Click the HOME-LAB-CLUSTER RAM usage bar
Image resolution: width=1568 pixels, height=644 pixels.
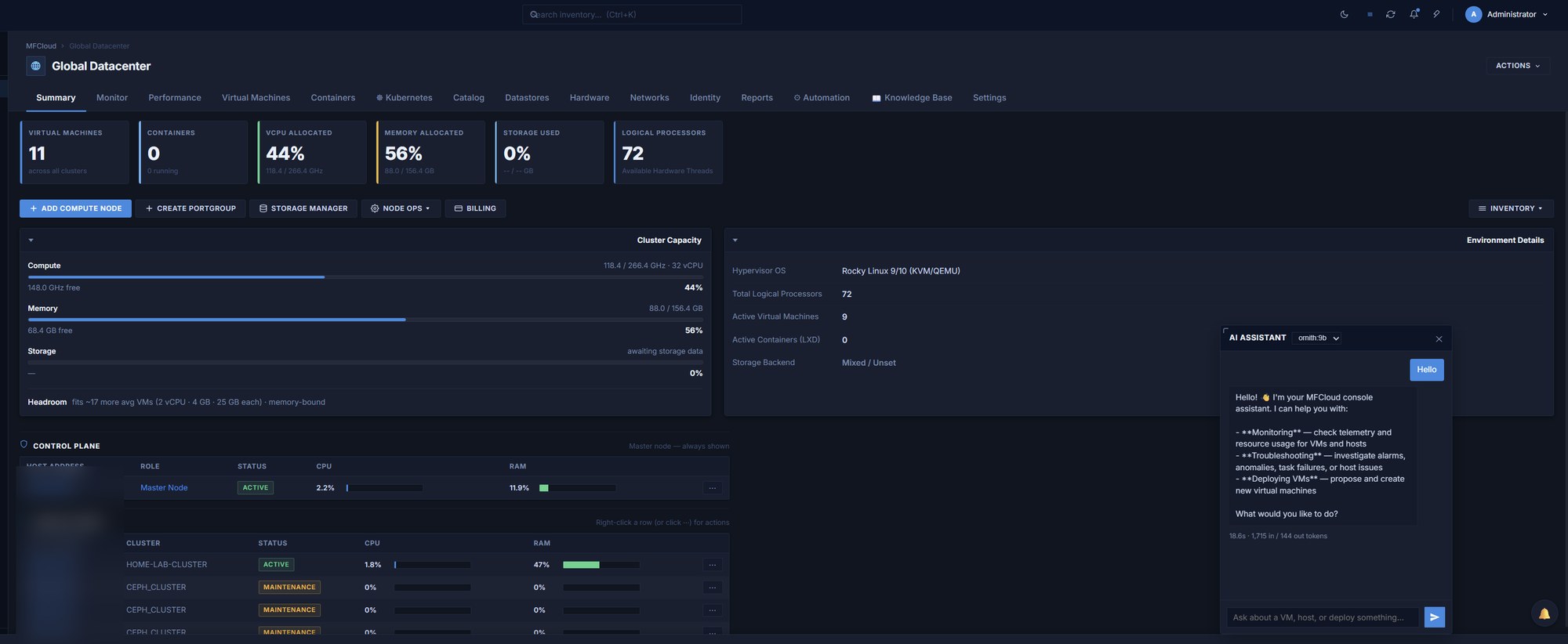tap(601, 565)
